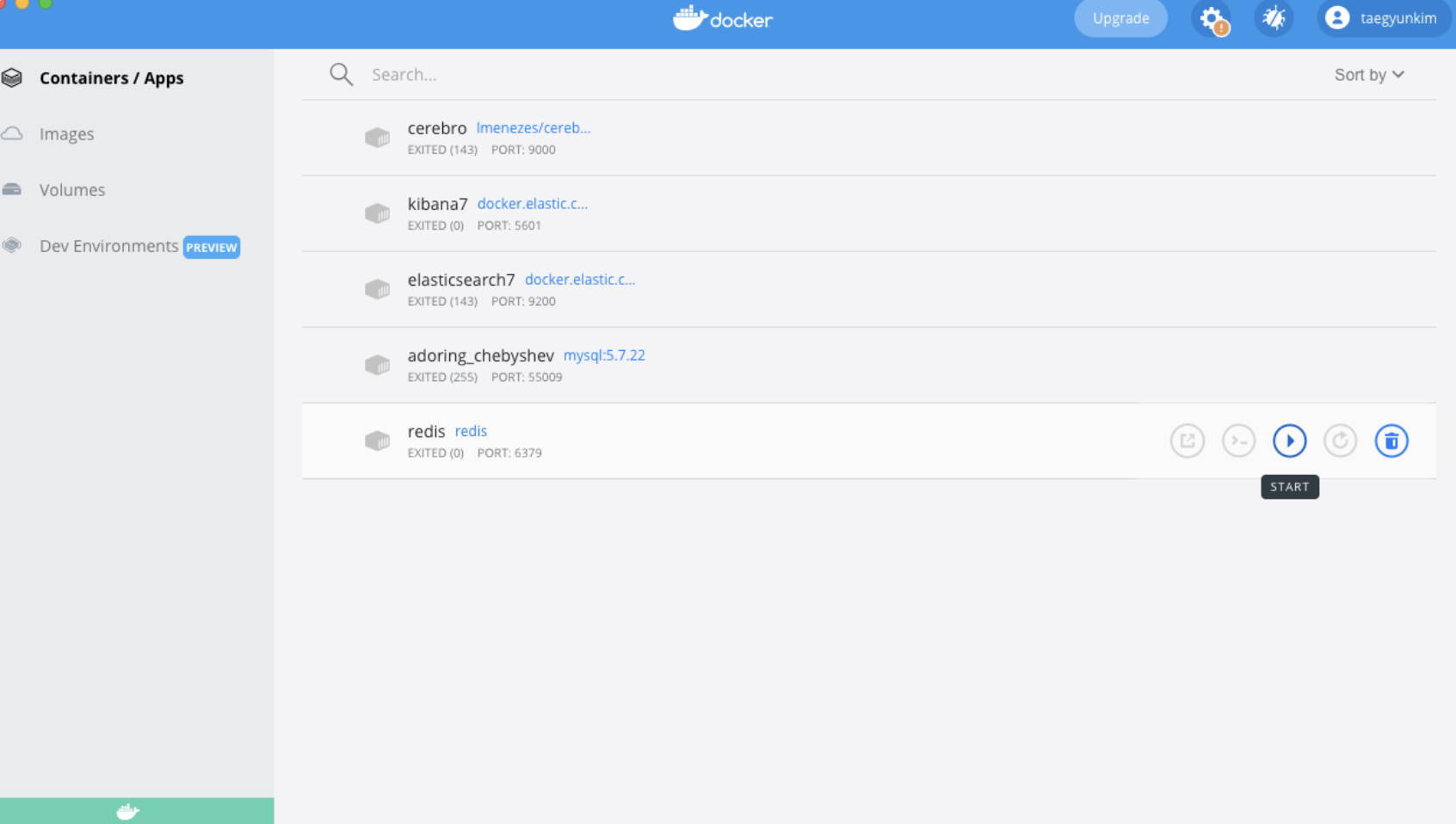Click the Upgrade button
Viewport: 1456px width, 824px height.
pos(1120,18)
